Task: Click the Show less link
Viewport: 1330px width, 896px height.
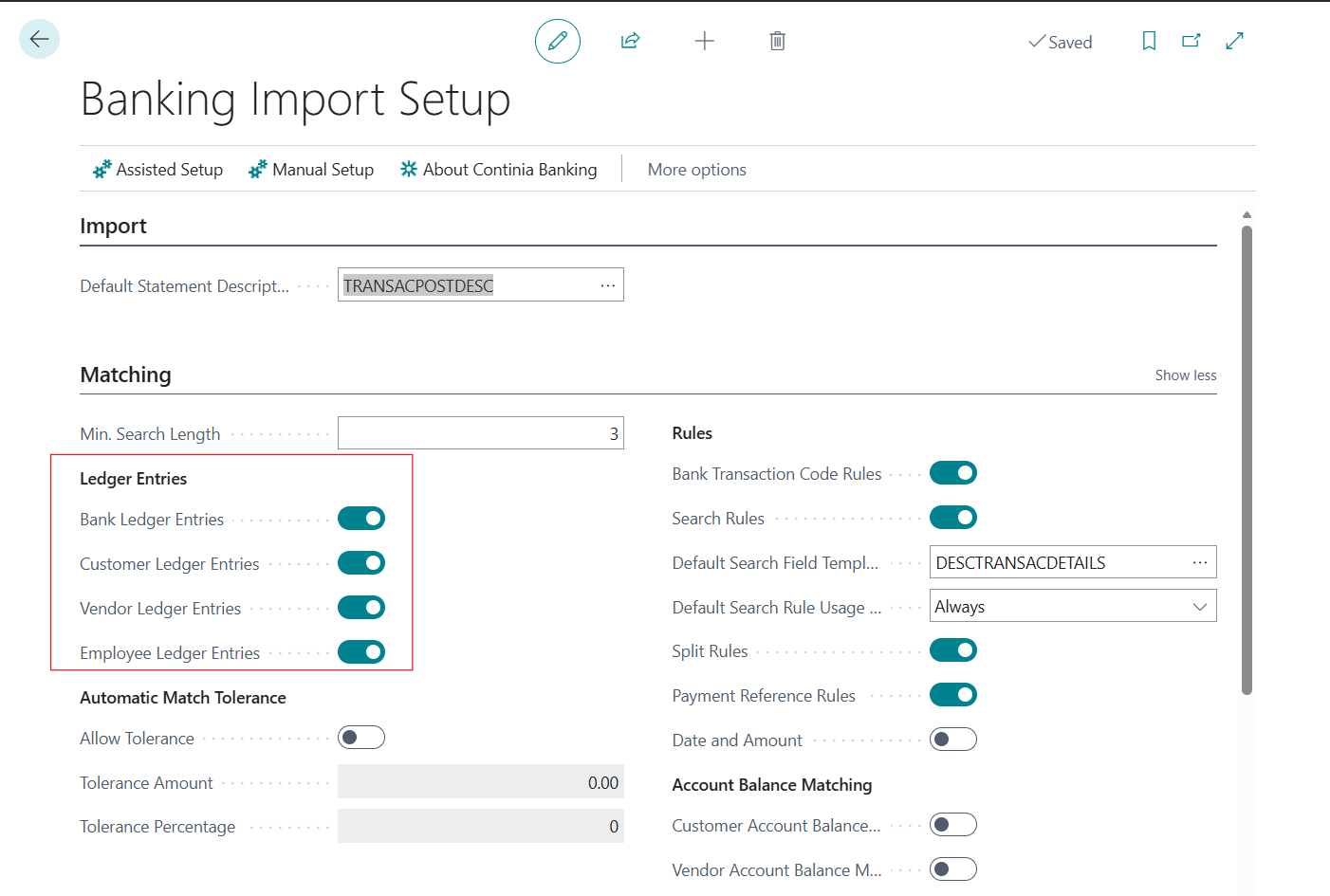Action: [1185, 375]
